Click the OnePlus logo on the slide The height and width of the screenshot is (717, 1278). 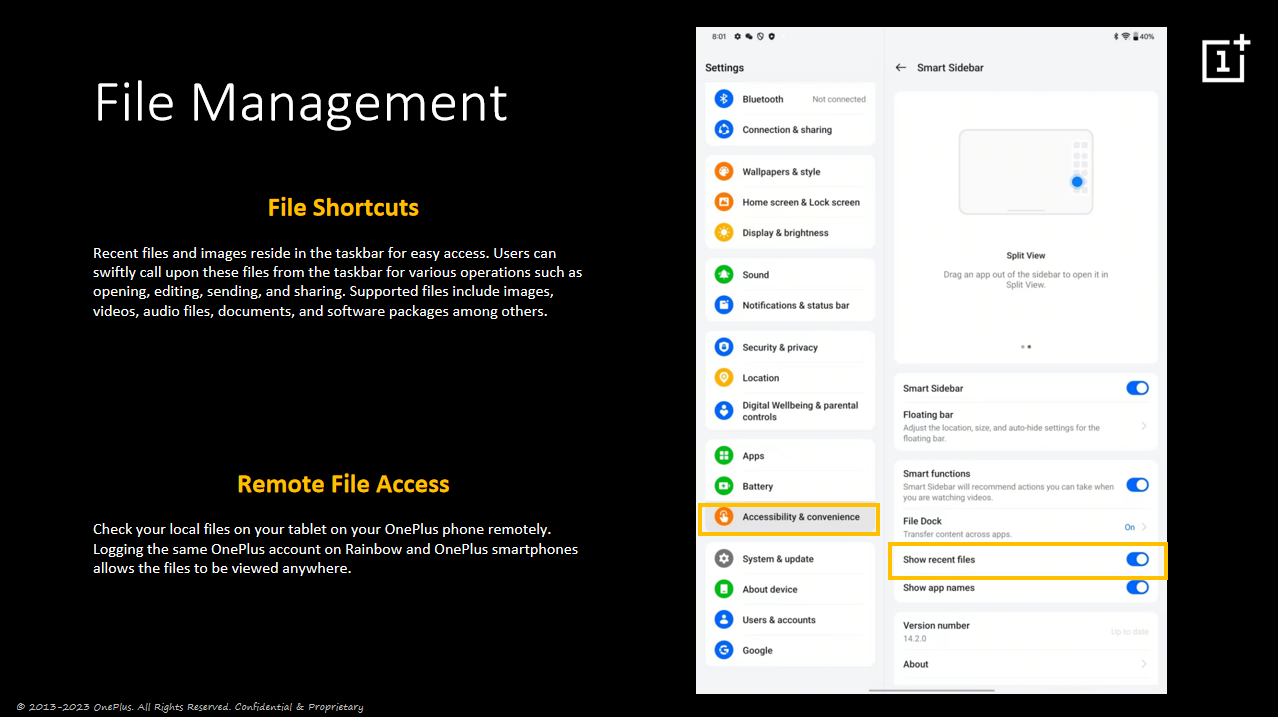pos(1226,59)
